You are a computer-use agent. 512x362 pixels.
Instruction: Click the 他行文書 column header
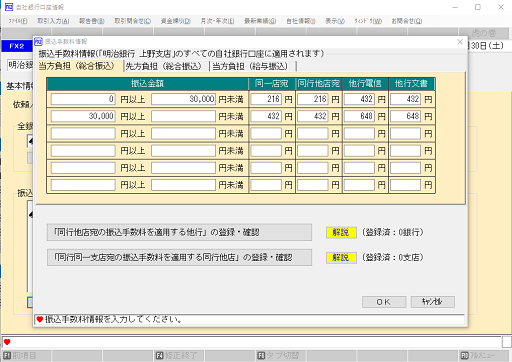[x=412, y=84]
